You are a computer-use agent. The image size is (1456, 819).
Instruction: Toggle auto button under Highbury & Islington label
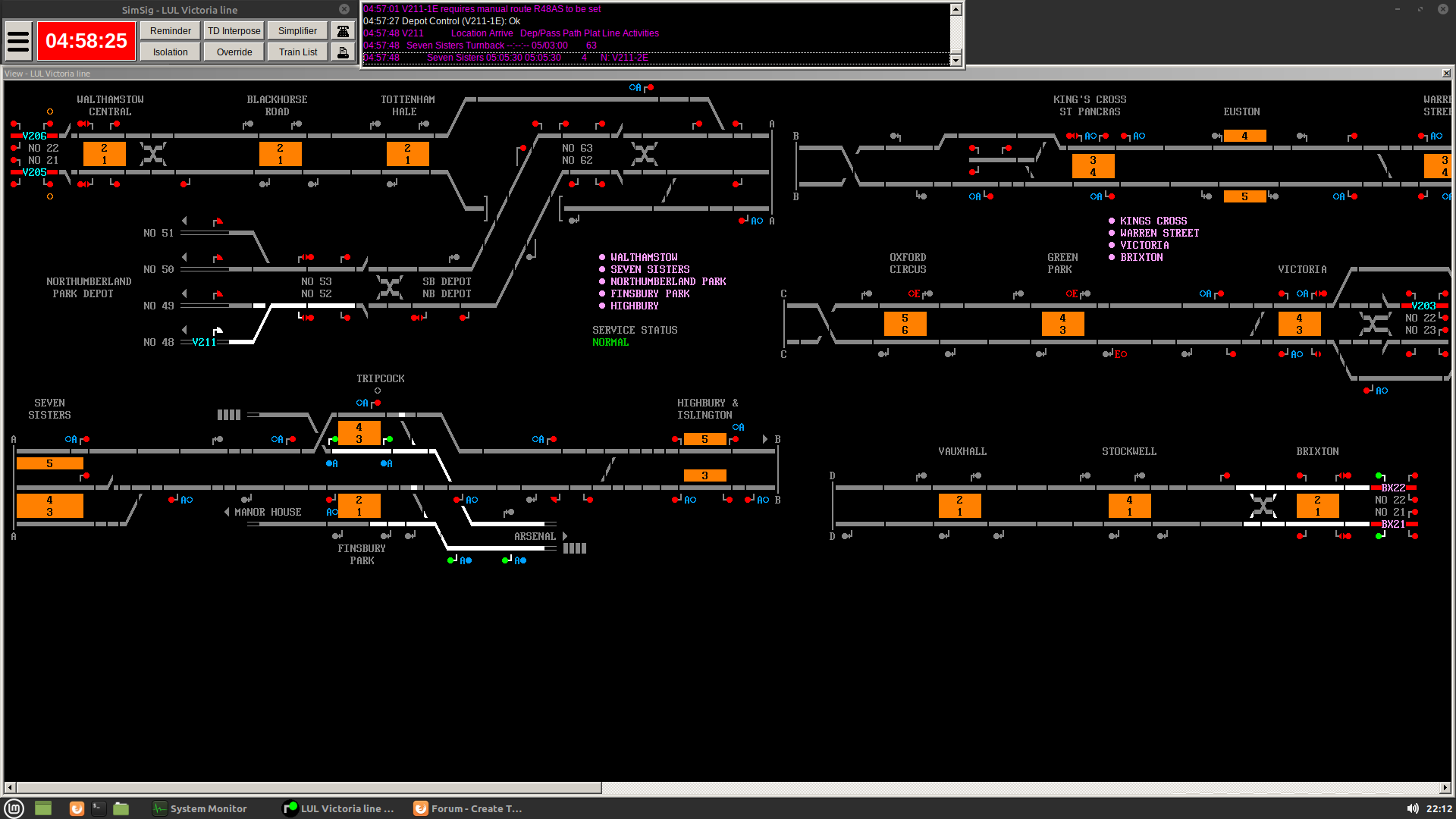point(738,427)
